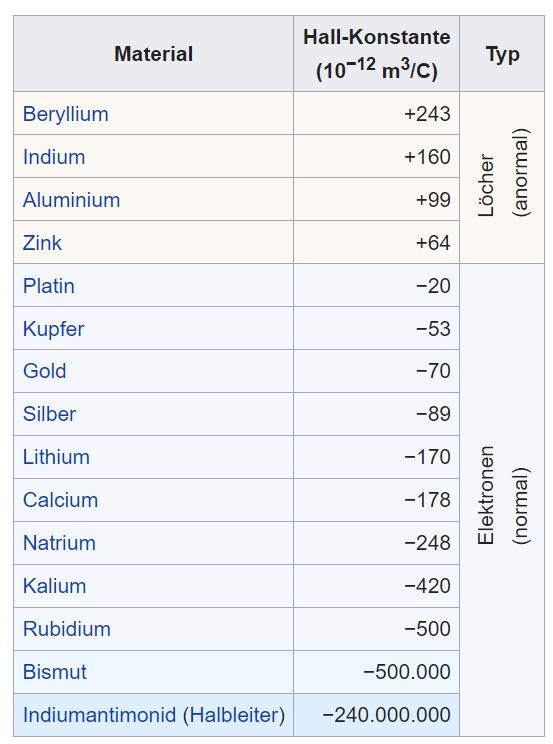Follow the Silber link

(x=49, y=414)
